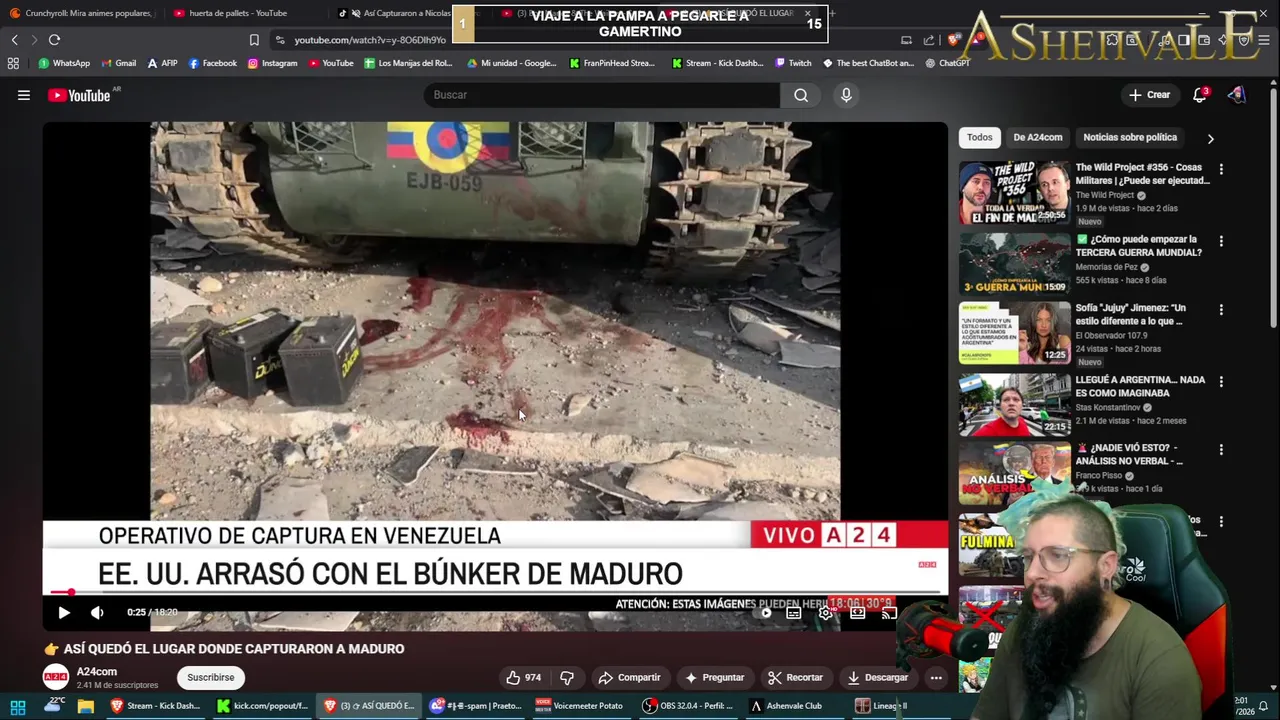Switch the player to theater mode
The height and width of the screenshot is (720, 1280).
tap(858, 613)
